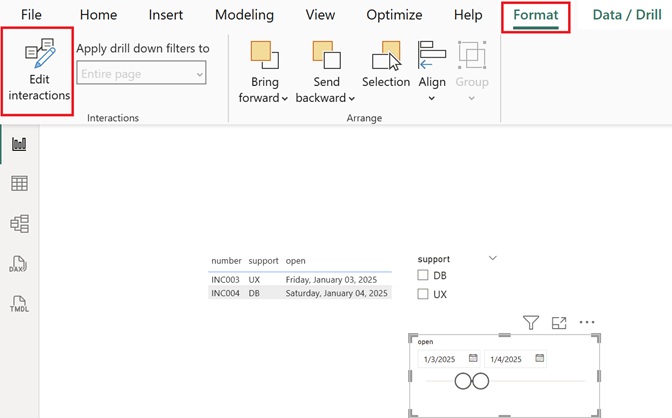Open the Align options
The image size is (672, 418).
432,71
